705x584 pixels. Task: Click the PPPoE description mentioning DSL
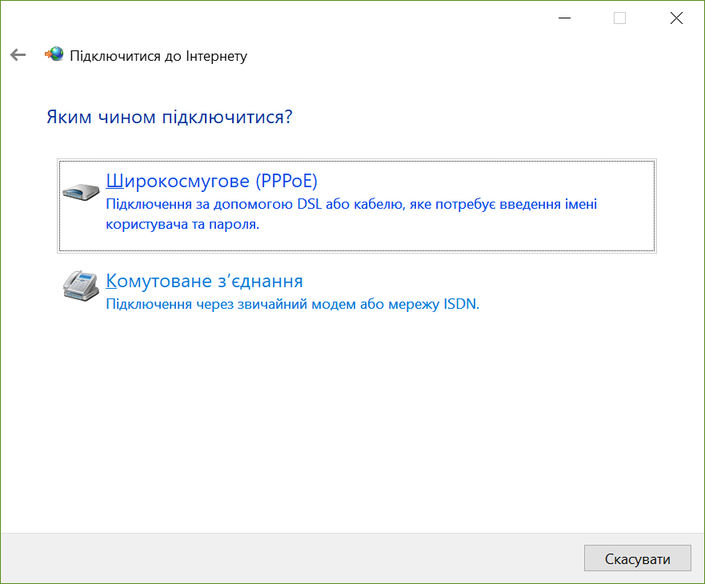pos(351,214)
